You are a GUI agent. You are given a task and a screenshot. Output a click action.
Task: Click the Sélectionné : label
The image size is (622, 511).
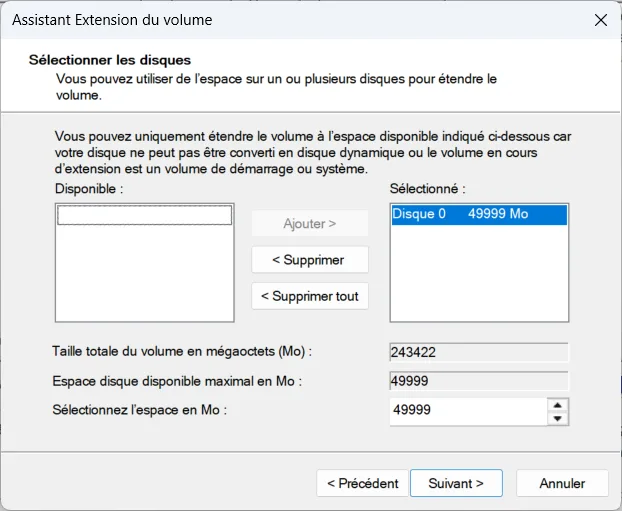pyautogui.click(x=428, y=189)
